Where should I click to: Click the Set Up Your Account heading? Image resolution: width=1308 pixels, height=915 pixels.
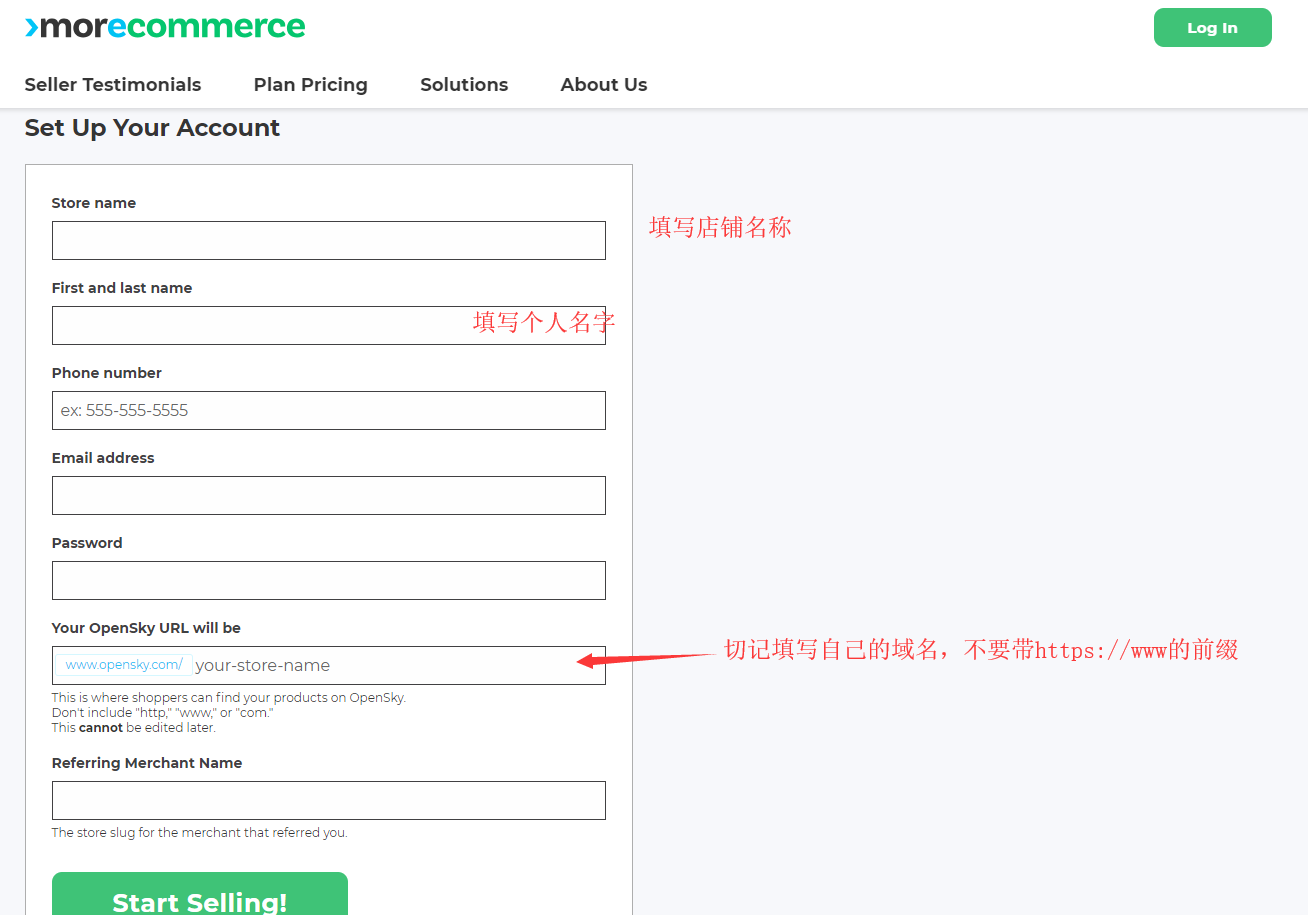click(x=152, y=128)
